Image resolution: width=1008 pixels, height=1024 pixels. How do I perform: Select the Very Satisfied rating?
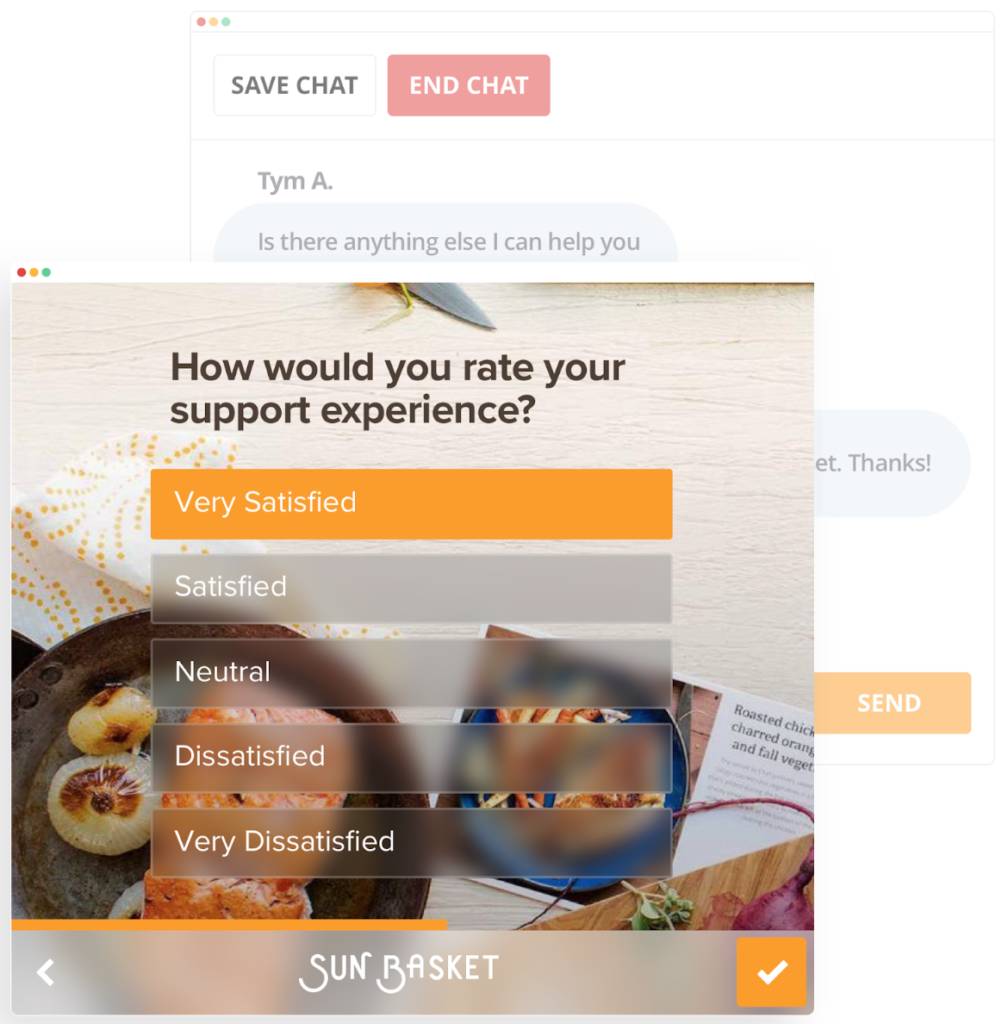click(411, 504)
